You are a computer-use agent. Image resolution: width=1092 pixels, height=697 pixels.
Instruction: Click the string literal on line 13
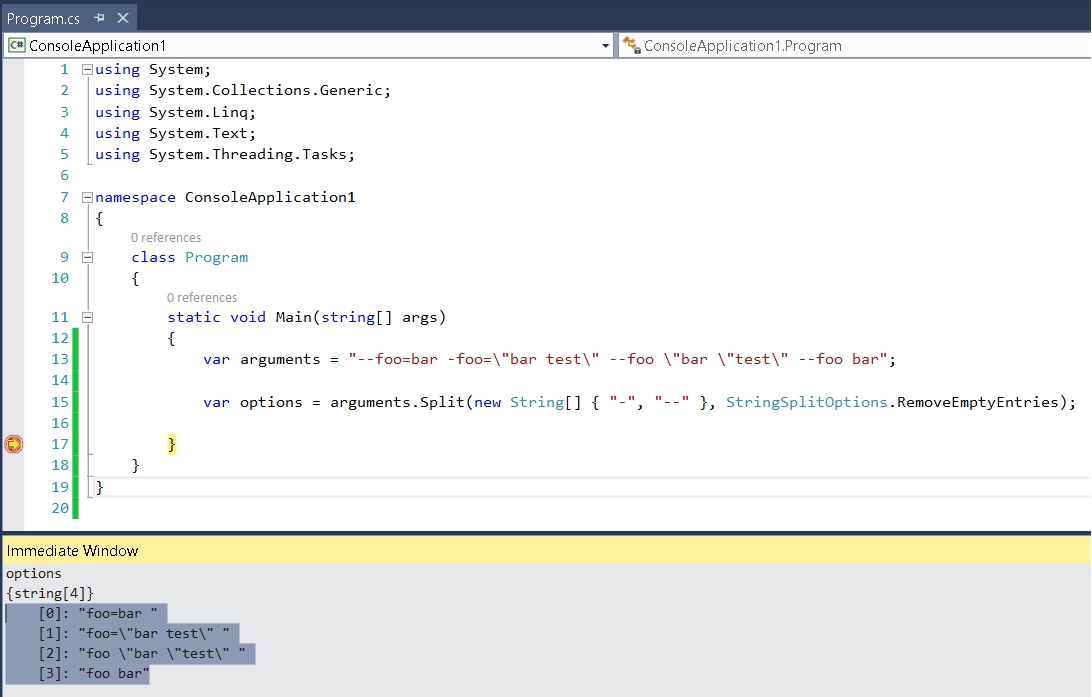(x=618, y=359)
